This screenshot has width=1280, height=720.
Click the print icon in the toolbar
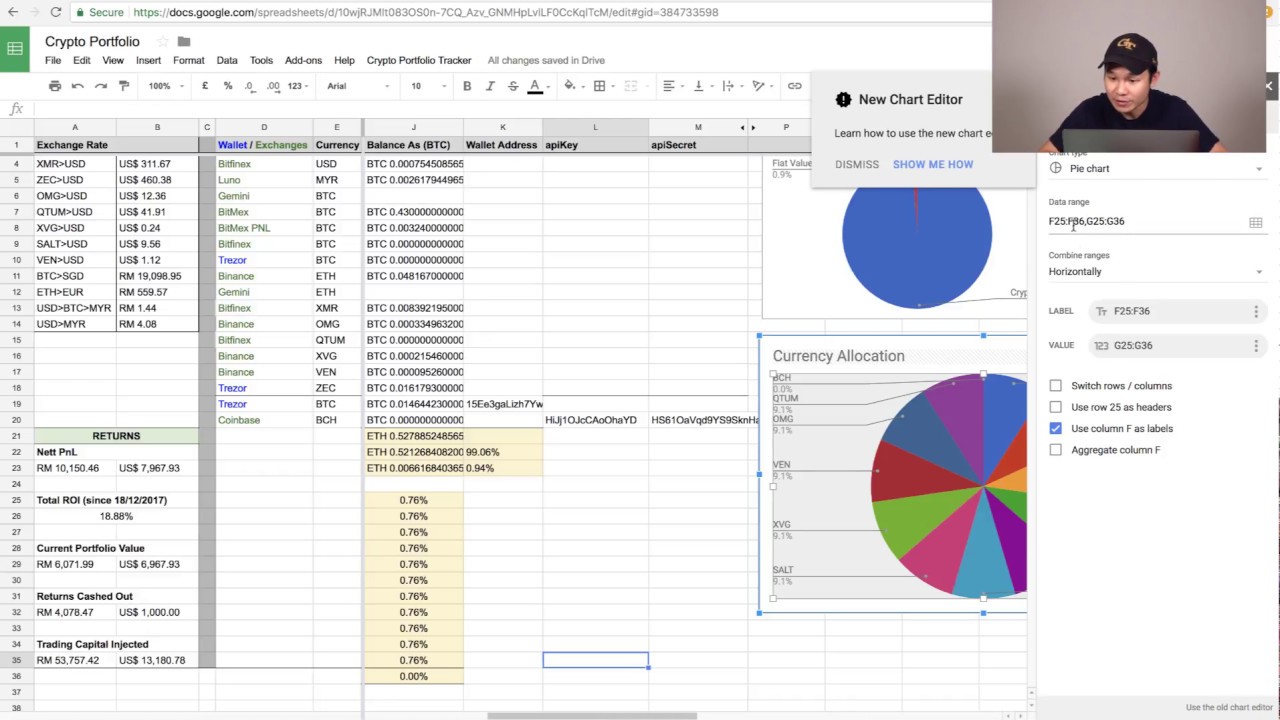tap(55, 86)
